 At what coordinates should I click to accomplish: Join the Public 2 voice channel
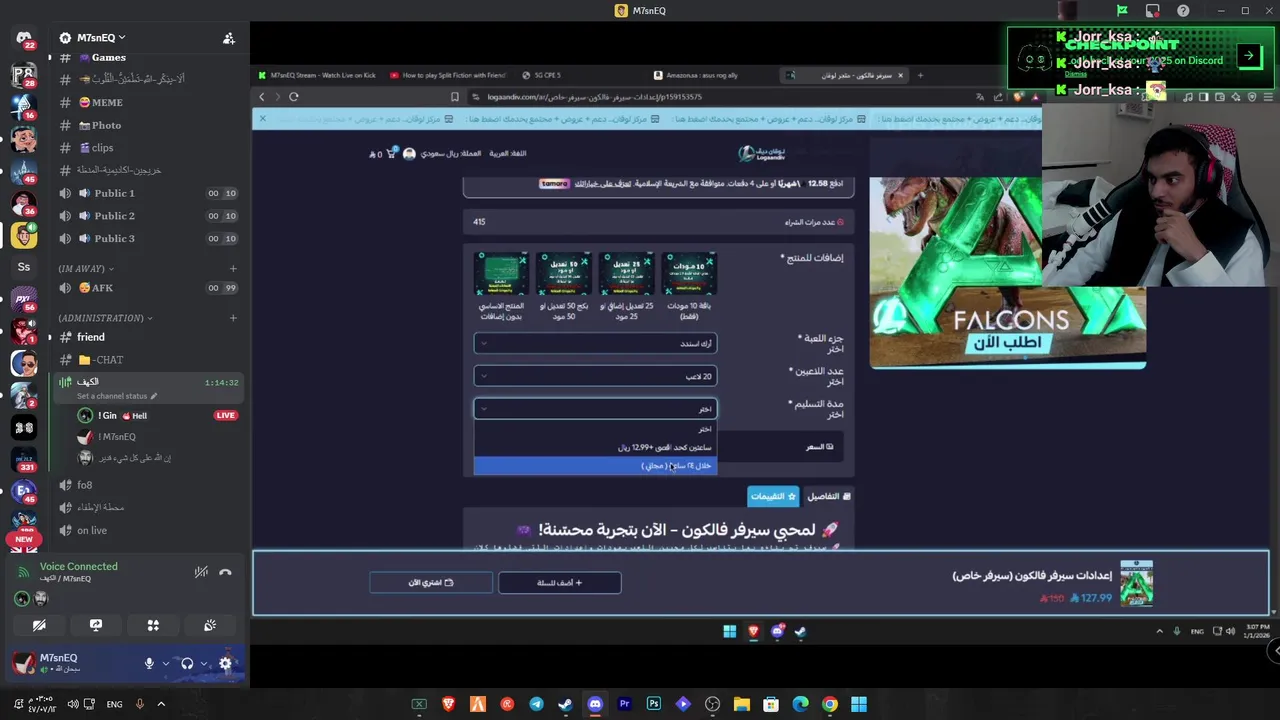click(146, 215)
